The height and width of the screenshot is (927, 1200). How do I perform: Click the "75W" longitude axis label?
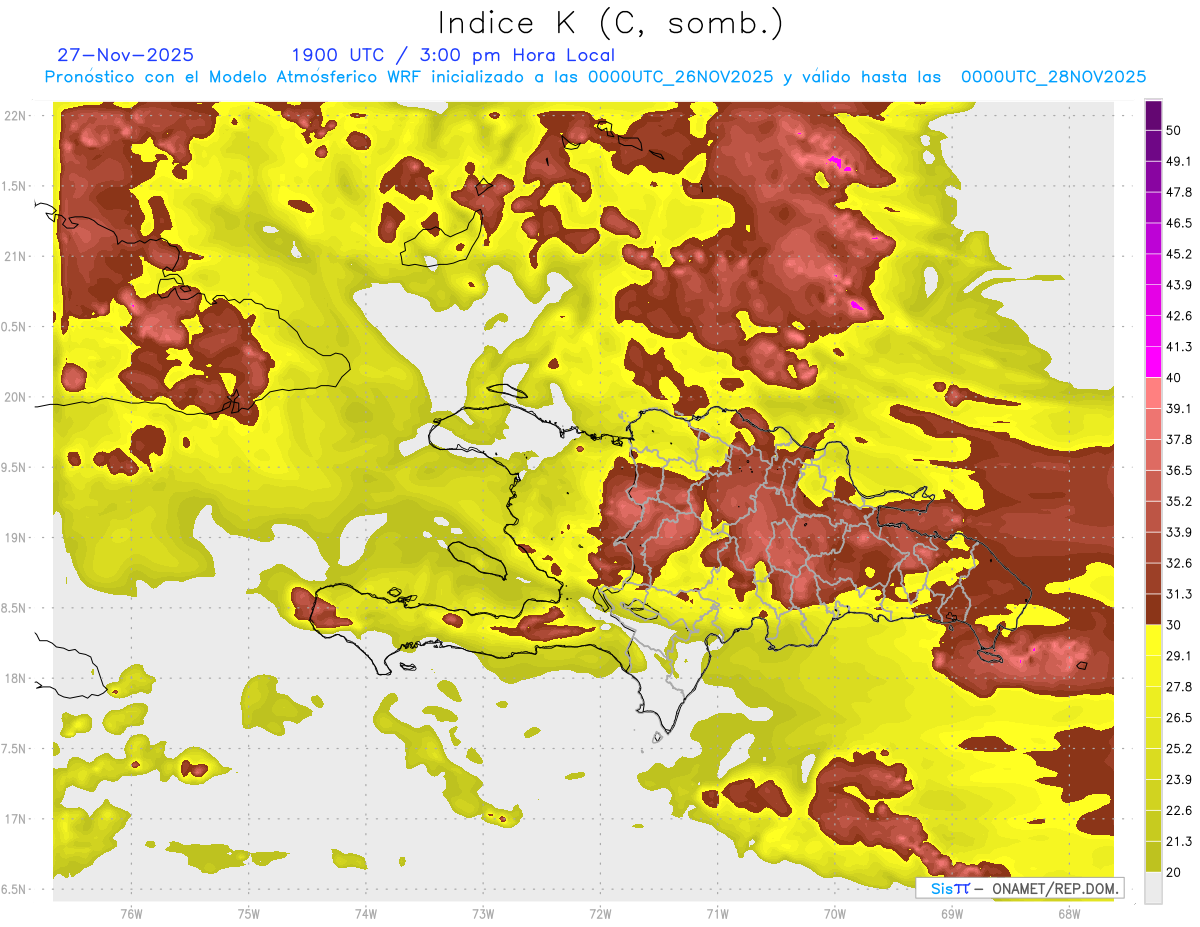(x=248, y=913)
